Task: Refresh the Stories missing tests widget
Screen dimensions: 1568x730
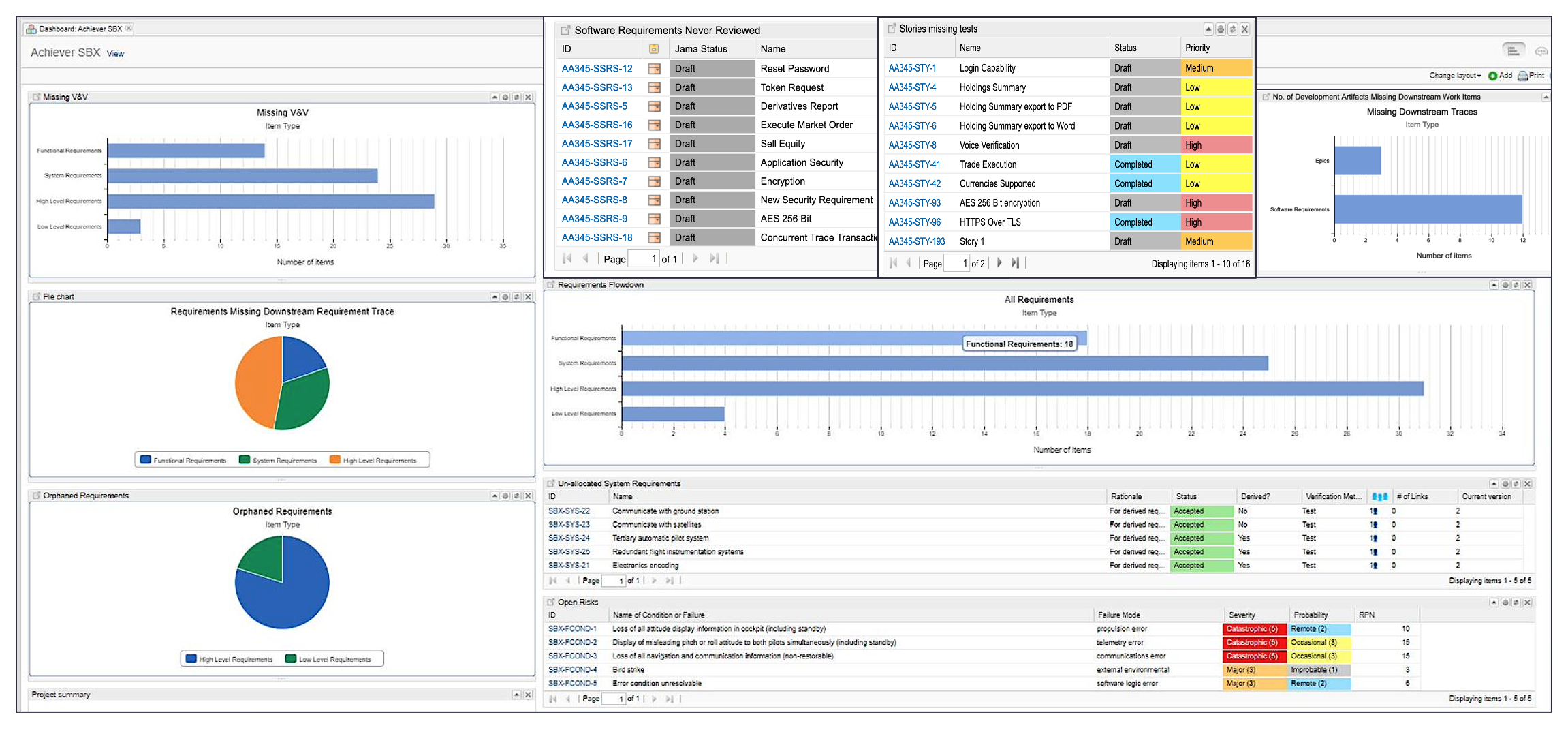Action: [x=1232, y=29]
